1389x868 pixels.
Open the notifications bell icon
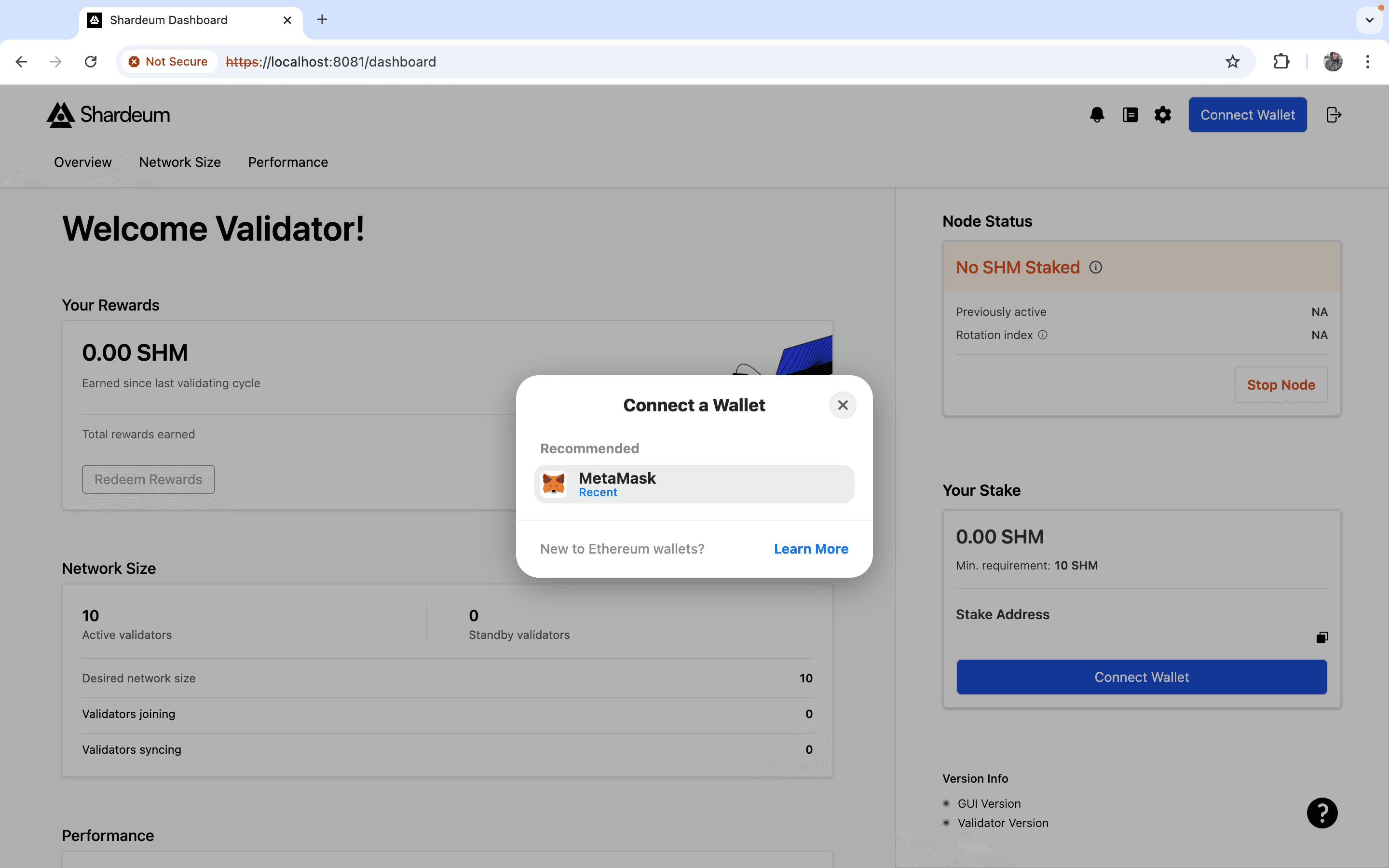click(1097, 115)
